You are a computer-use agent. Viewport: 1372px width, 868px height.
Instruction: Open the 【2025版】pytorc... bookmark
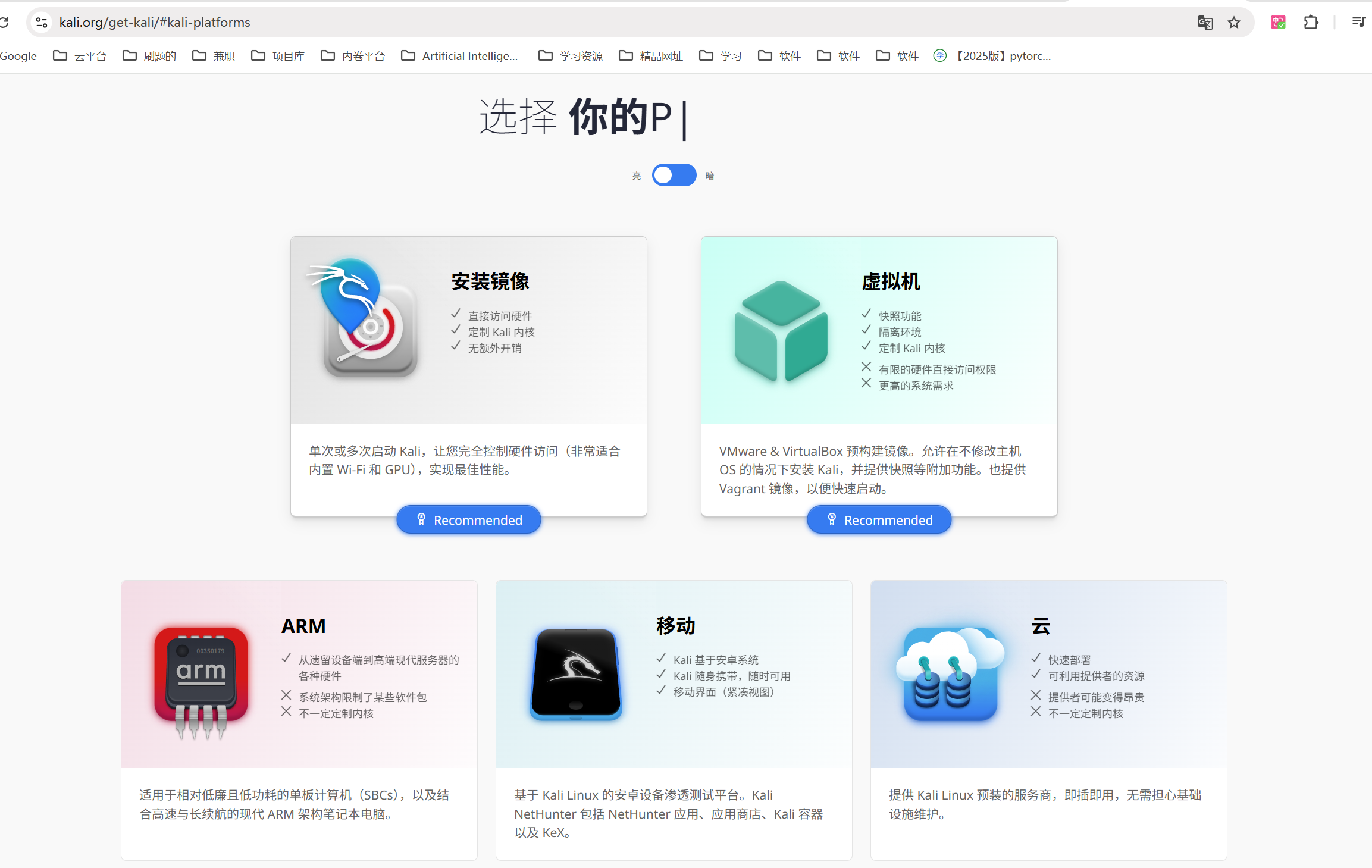click(992, 56)
